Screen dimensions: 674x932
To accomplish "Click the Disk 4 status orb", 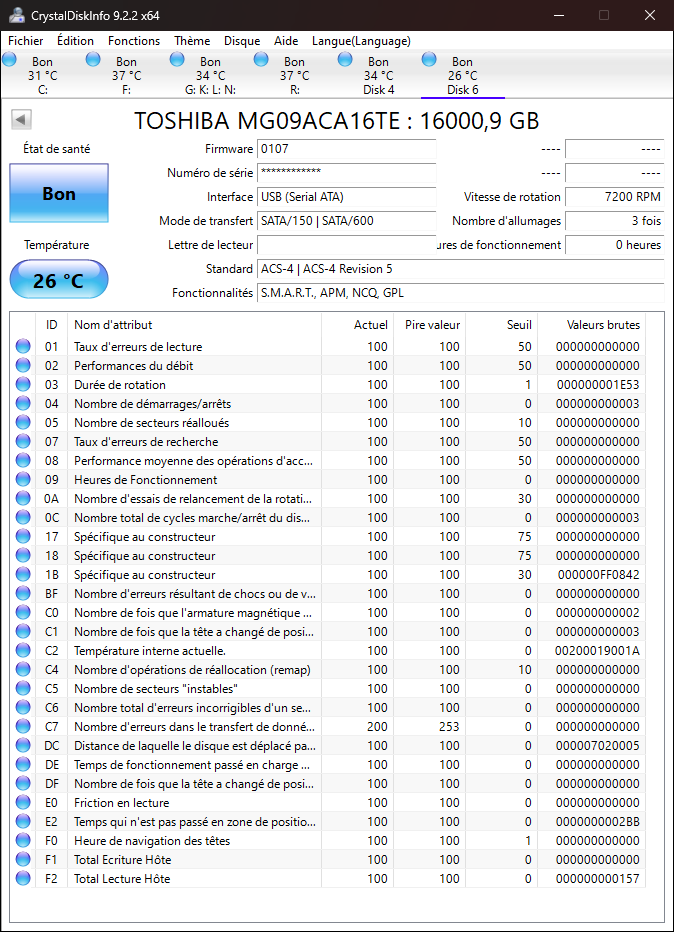I will [346, 60].
